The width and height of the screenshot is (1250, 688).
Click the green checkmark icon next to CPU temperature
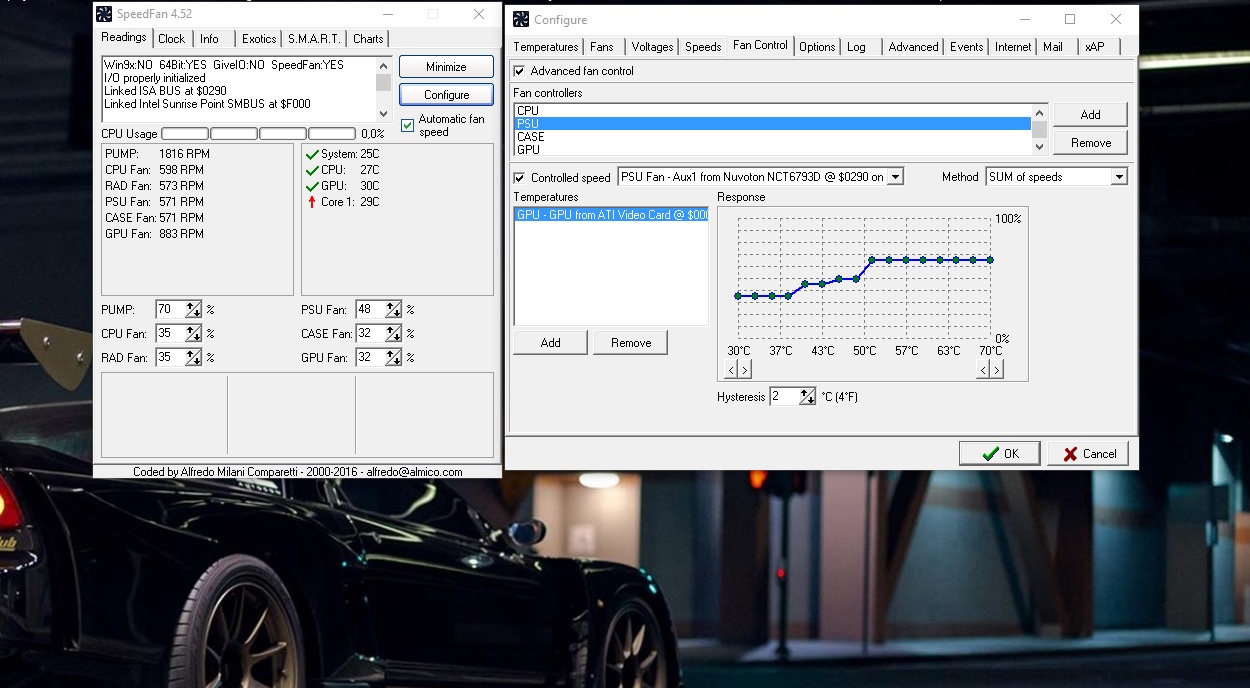click(x=312, y=170)
